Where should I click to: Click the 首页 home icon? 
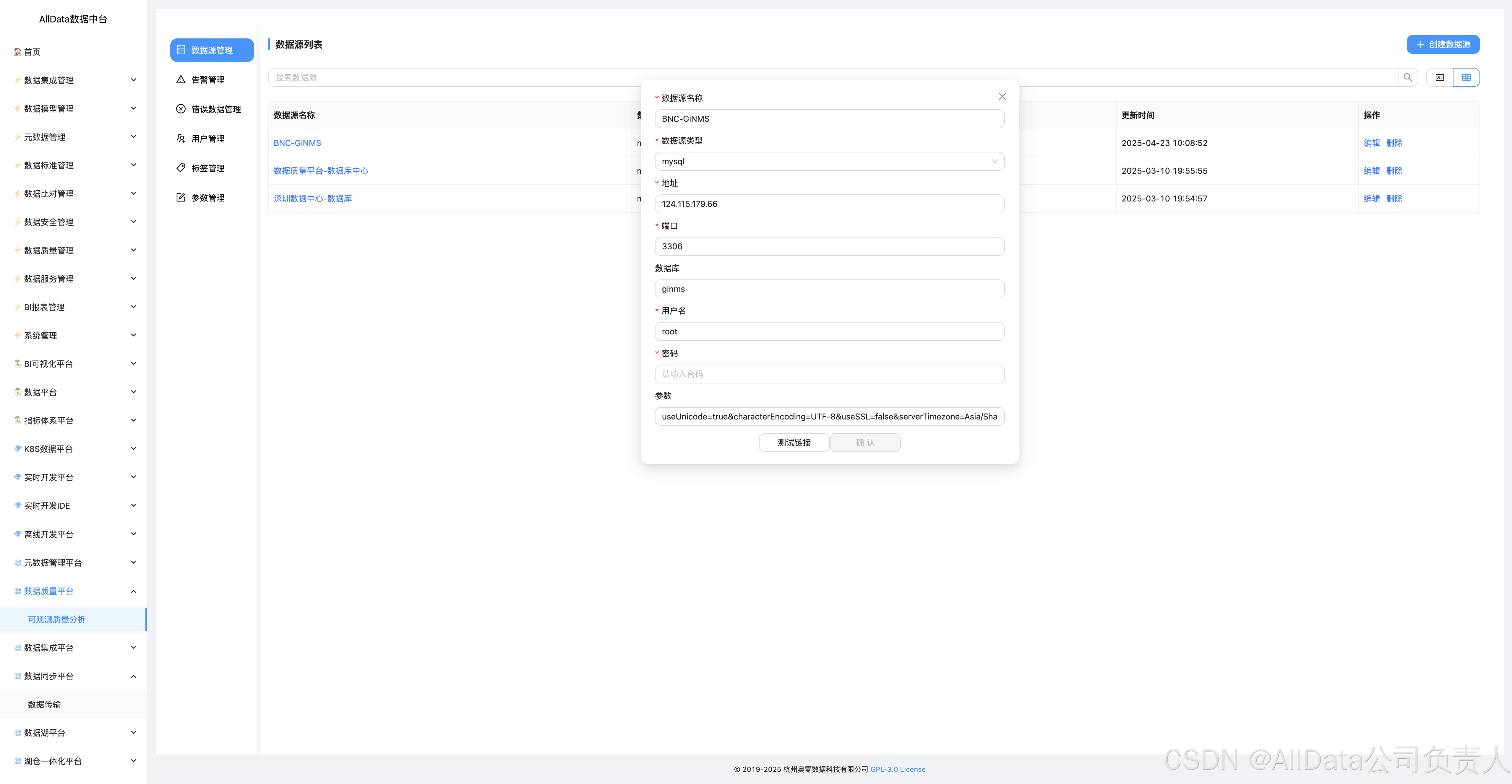pyautogui.click(x=18, y=52)
